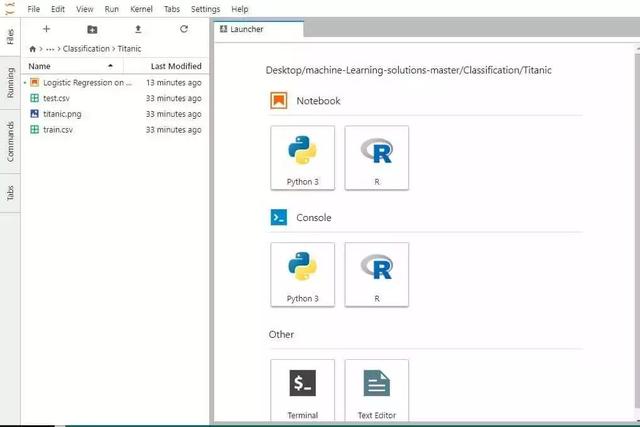
Task: Refresh the file list
Action: (x=184, y=29)
